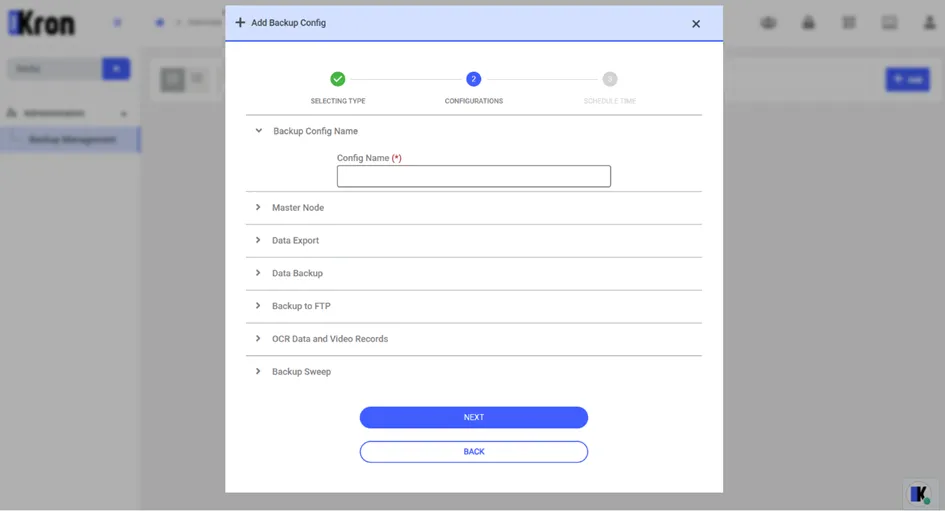Click the SCHEDULE TIME step label
Screen dimensions: 945x511
click(610, 101)
